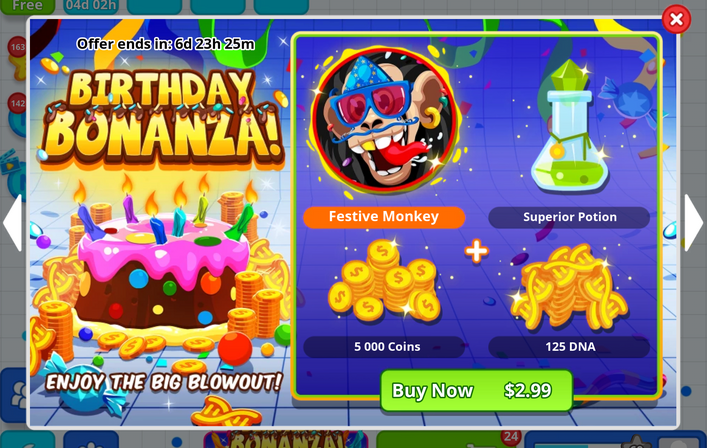The width and height of the screenshot is (707, 448).
Task: Click the 125 DNA label
Action: point(569,347)
